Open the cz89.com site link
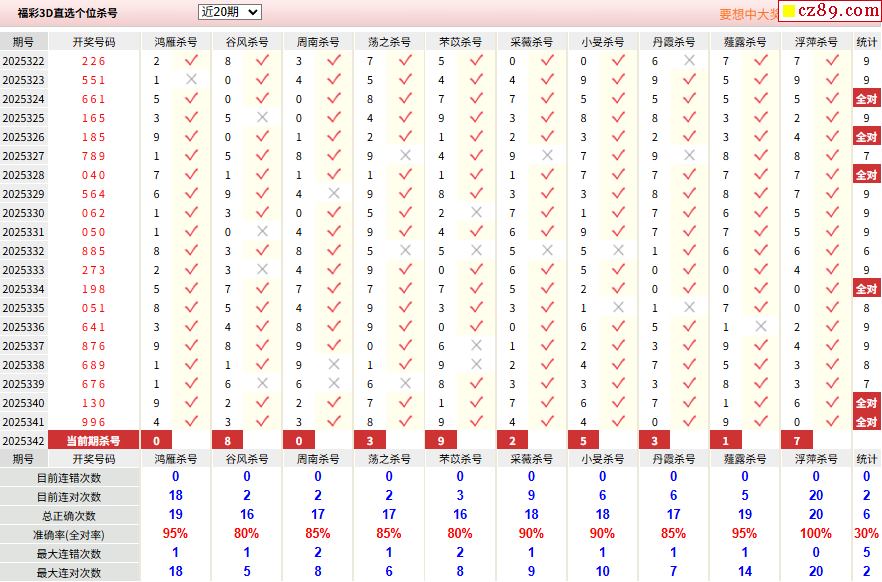 [830, 11]
